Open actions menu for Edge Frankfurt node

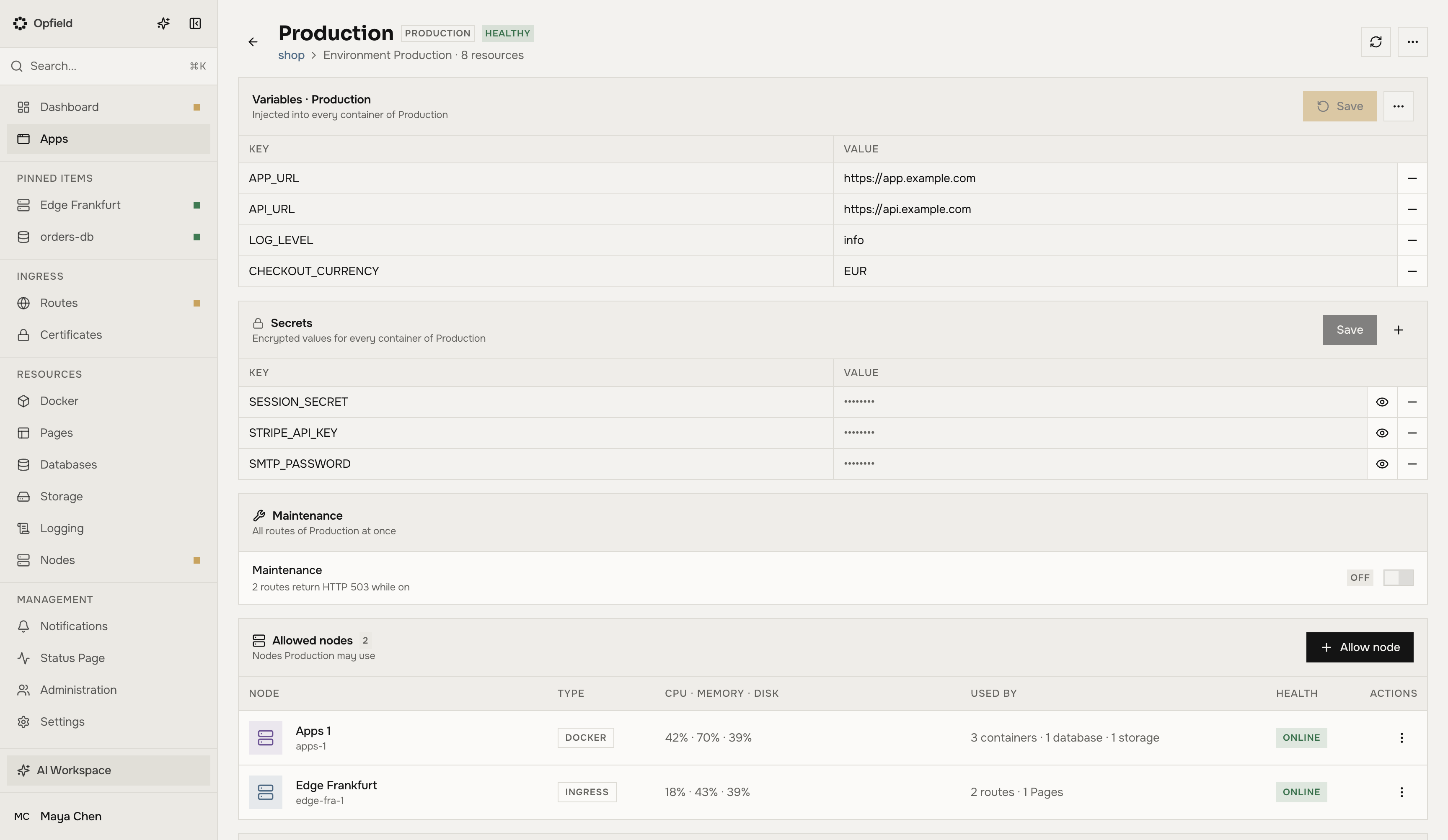coord(1401,792)
